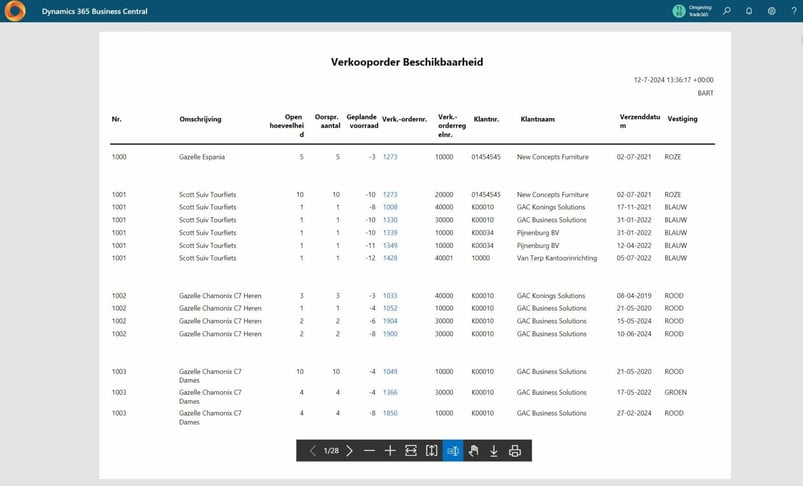Image resolution: width=803 pixels, height=486 pixels.
Task: Zoom in with the plus icon
Action: click(390, 451)
